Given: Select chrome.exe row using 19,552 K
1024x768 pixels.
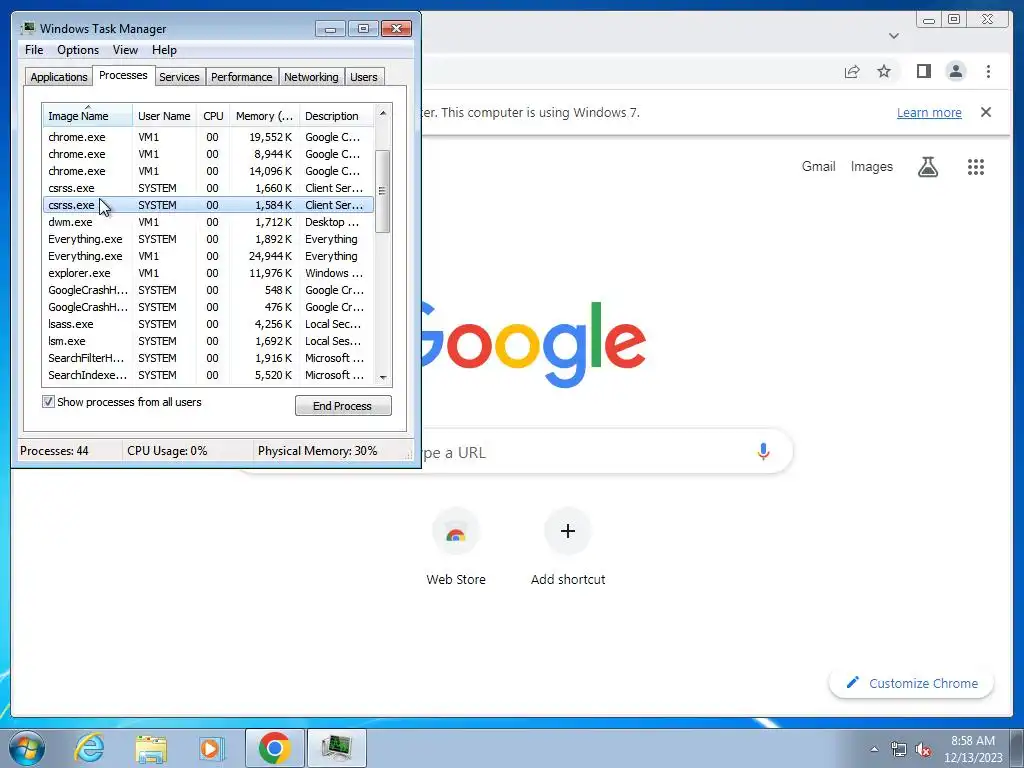Looking at the screenshot, I should tap(208, 137).
